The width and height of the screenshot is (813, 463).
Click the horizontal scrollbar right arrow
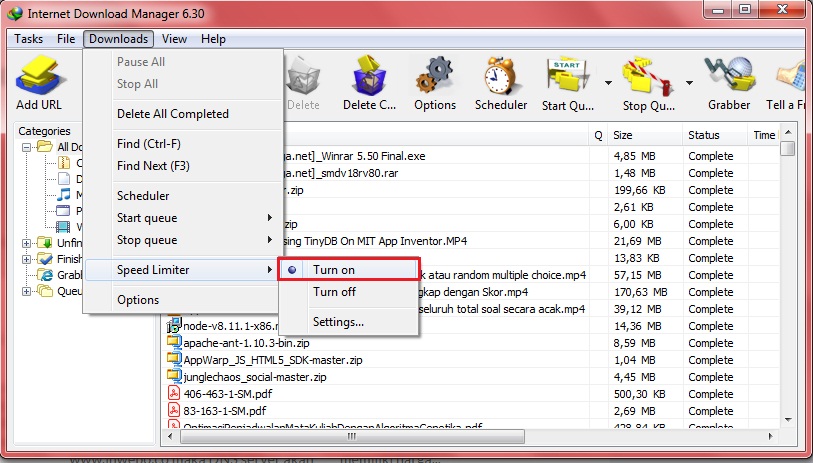pos(770,436)
